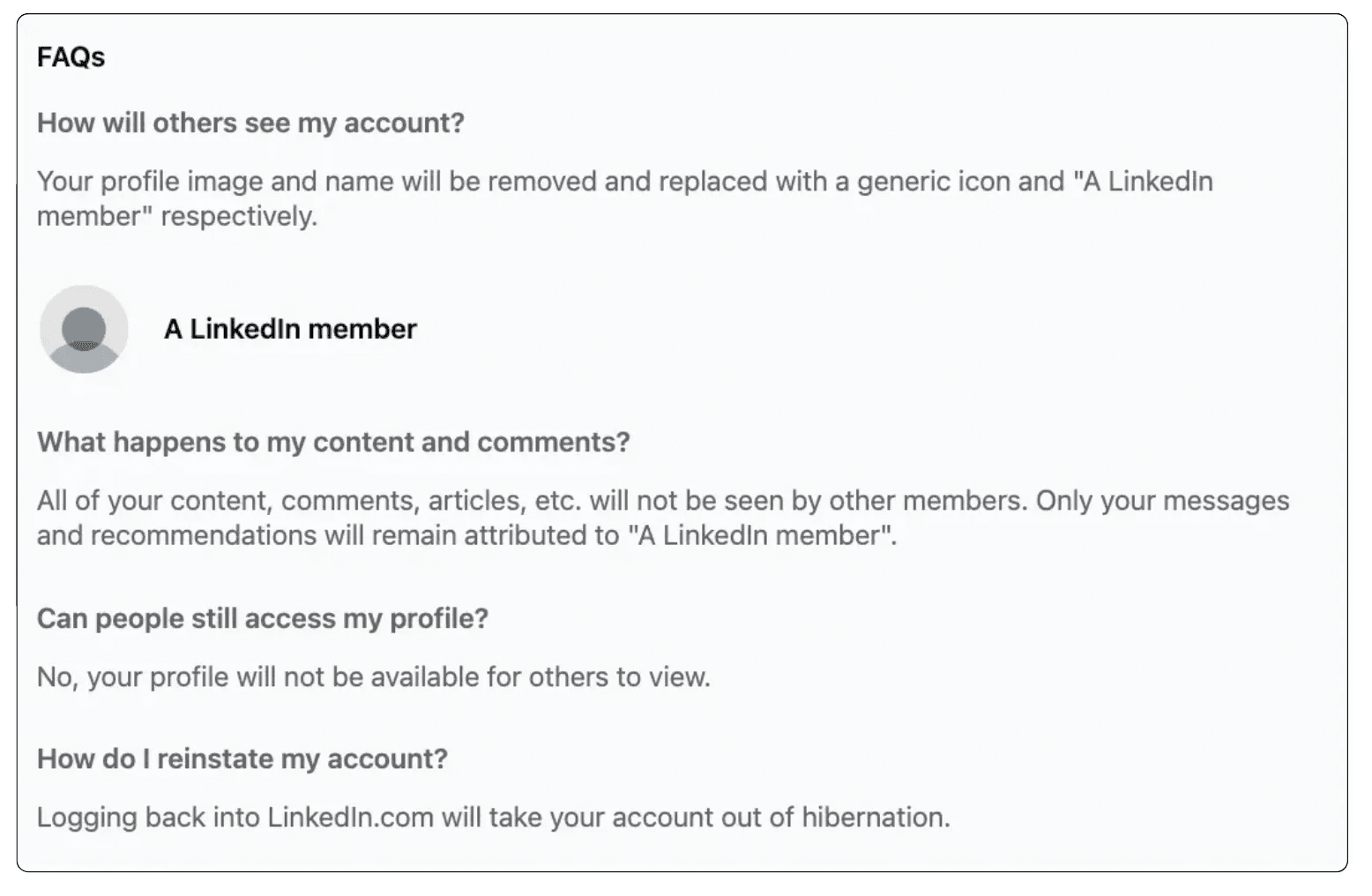This screenshot has width=1372, height=896.
Task: Click the text 'member" respectively.'
Action: coord(177,216)
